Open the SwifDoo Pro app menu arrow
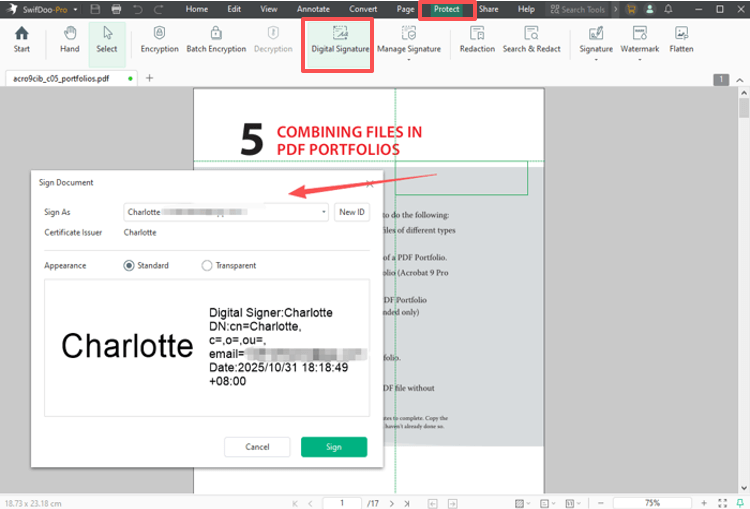The width and height of the screenshot is (750, 509). pos(75,10)
